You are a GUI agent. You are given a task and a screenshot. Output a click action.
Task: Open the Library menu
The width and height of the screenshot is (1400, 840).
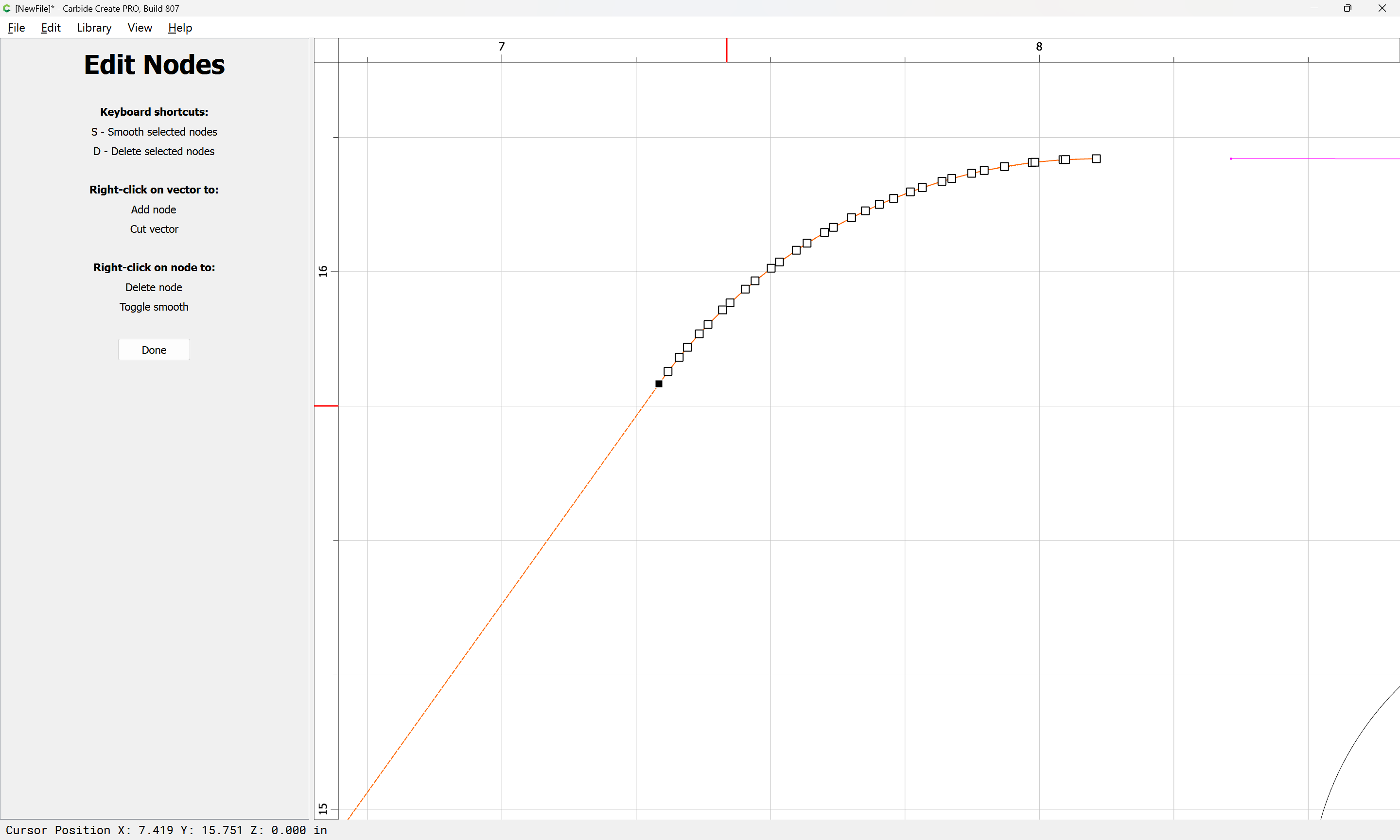(x=94, y=28)
